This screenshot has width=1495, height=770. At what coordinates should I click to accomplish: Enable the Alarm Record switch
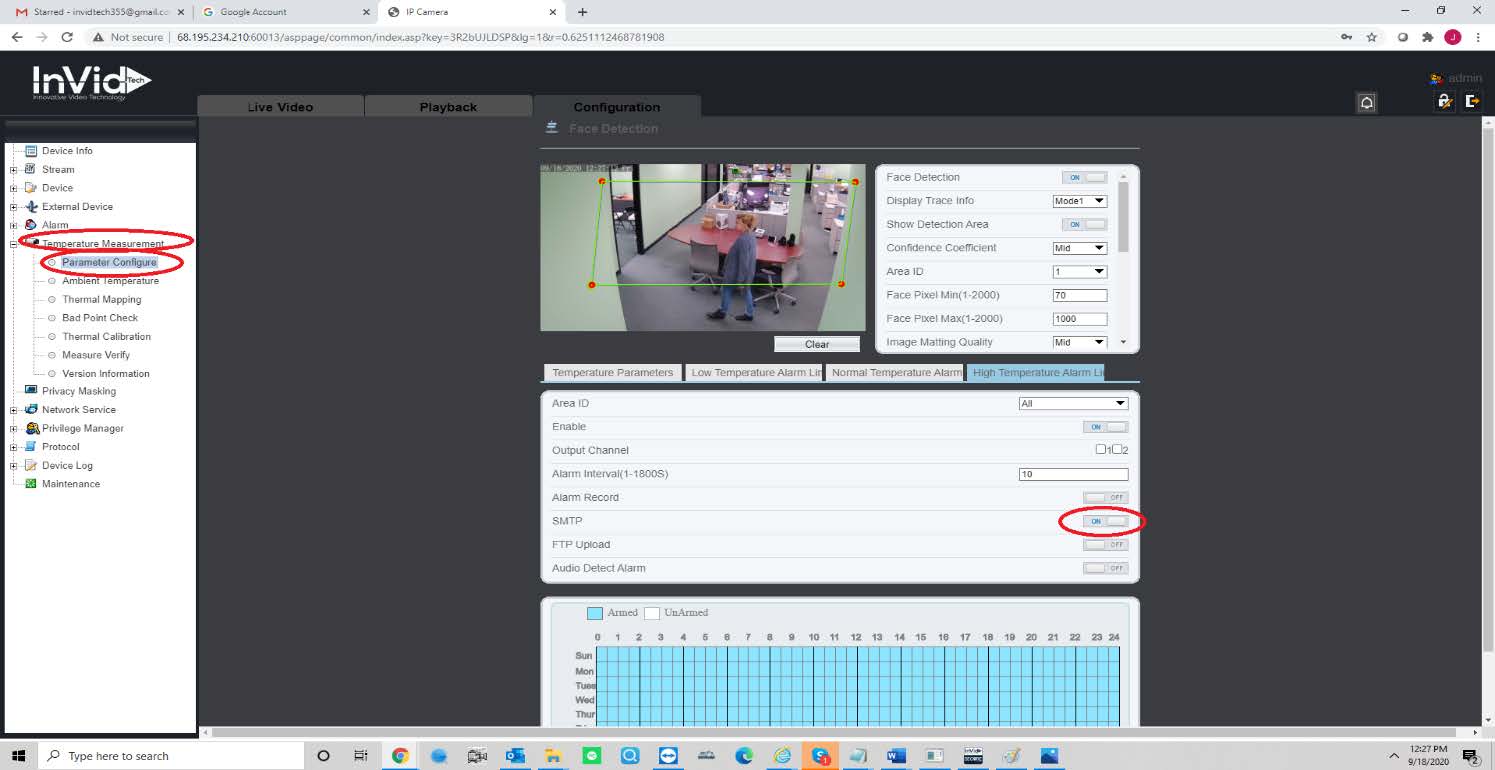click(x=1105, y=497)
